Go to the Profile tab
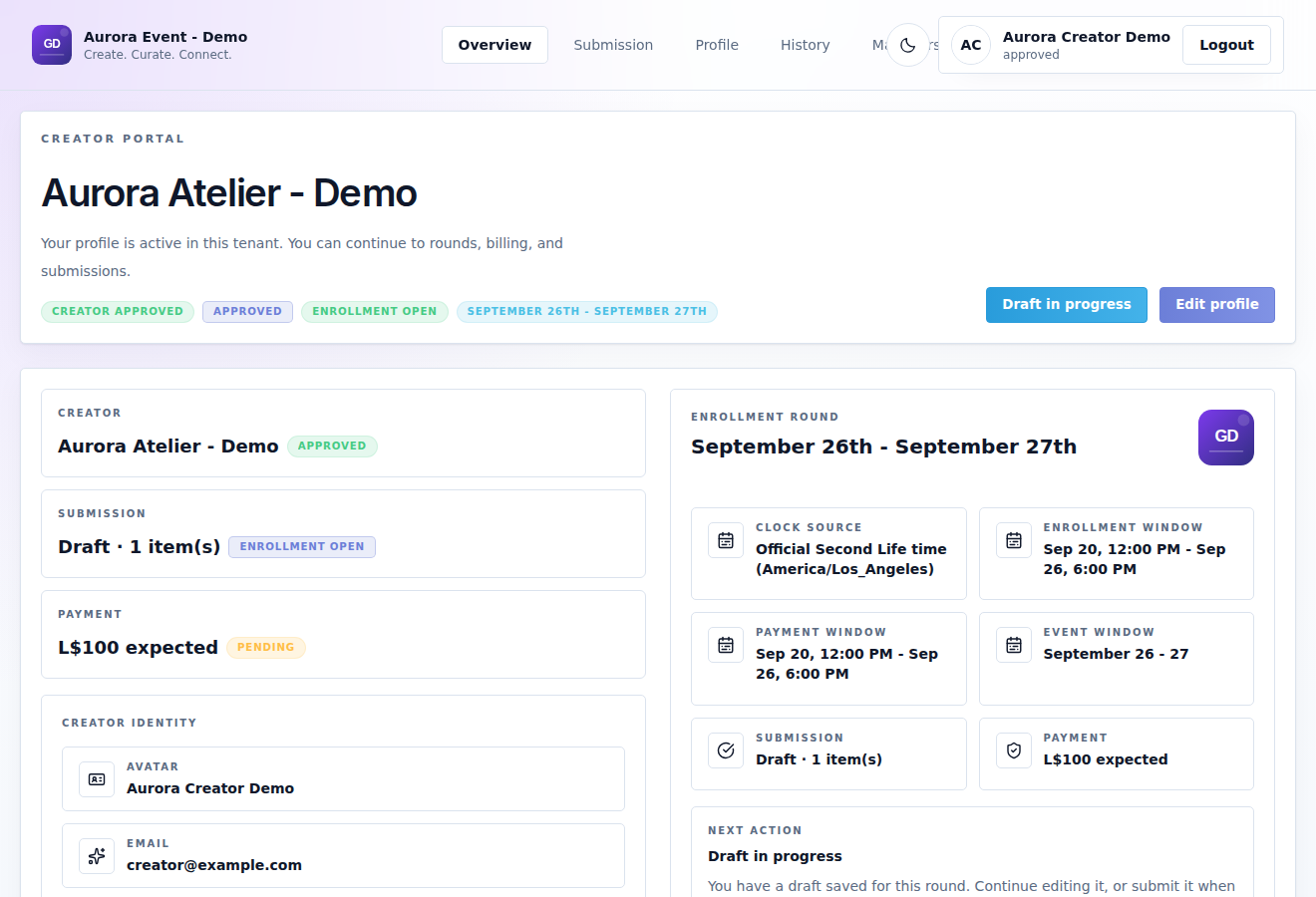 [717, 45]
